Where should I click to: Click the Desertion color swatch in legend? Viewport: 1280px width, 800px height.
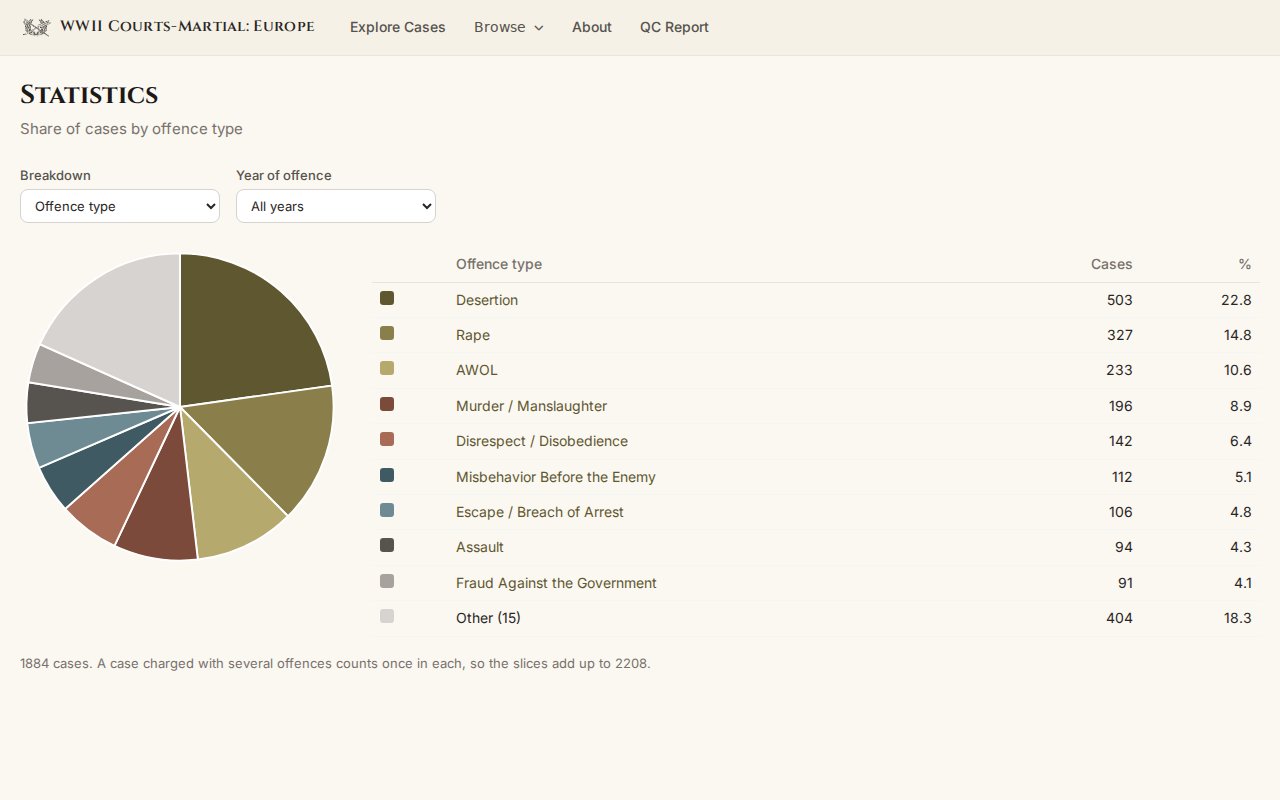(387, 298)
